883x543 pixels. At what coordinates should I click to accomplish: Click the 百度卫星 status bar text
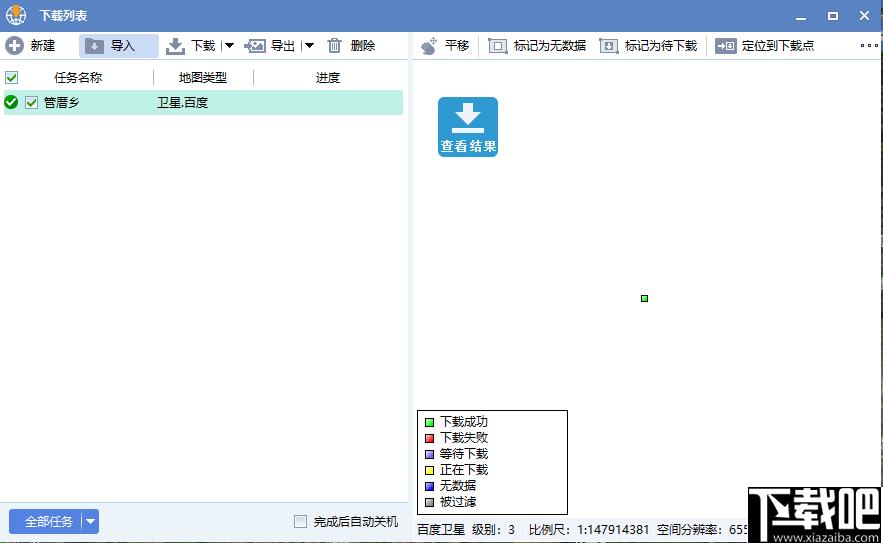click(x=441, y=529)
